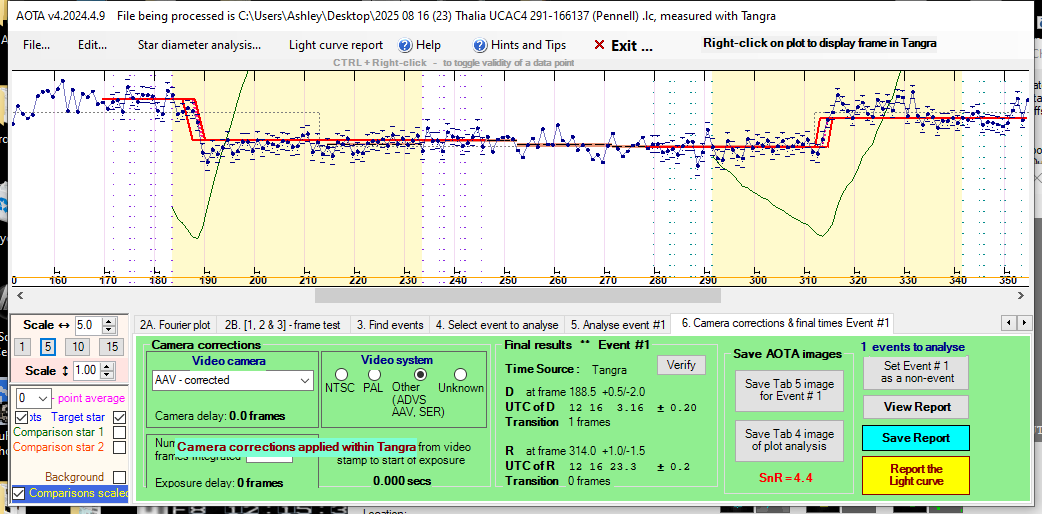Switch to the 3. Find events tab
The width and height of the screenshot is (1042, 514).
point(394,325)
